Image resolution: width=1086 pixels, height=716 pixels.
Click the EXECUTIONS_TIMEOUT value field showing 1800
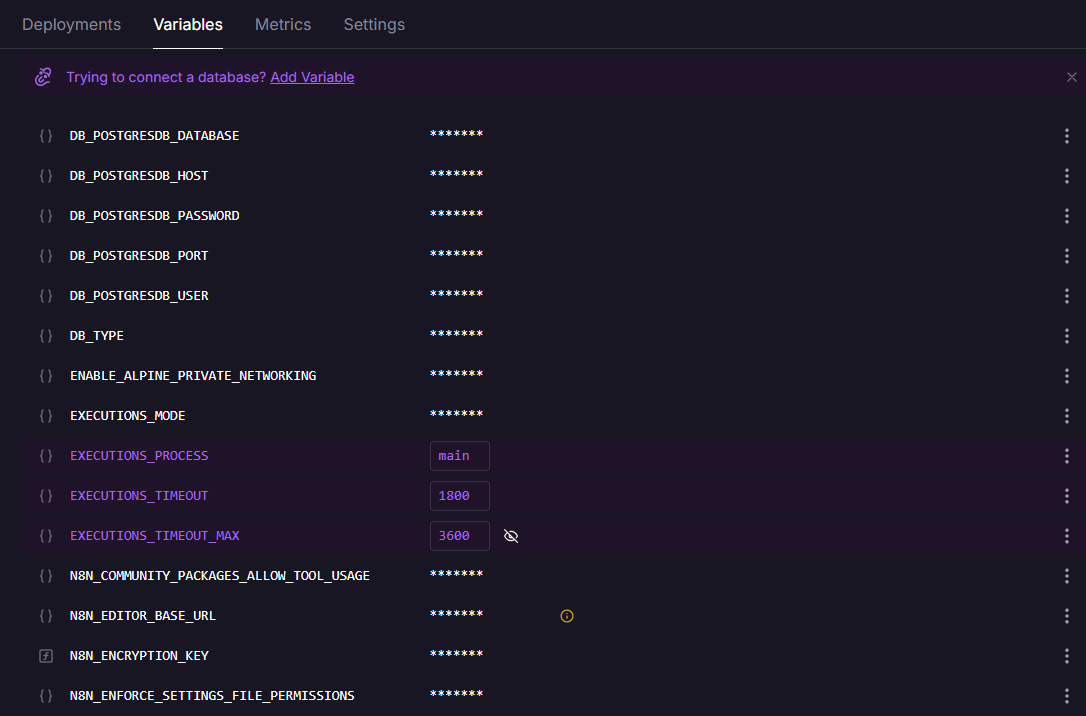[x=459, y=496]
